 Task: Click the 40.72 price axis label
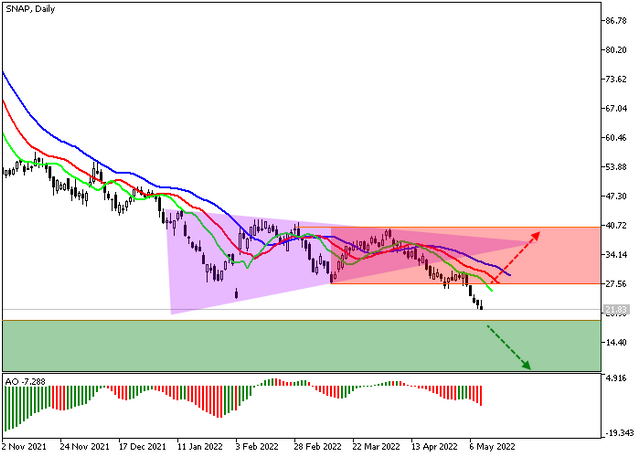pyautogui.click(x=616, y=225)
